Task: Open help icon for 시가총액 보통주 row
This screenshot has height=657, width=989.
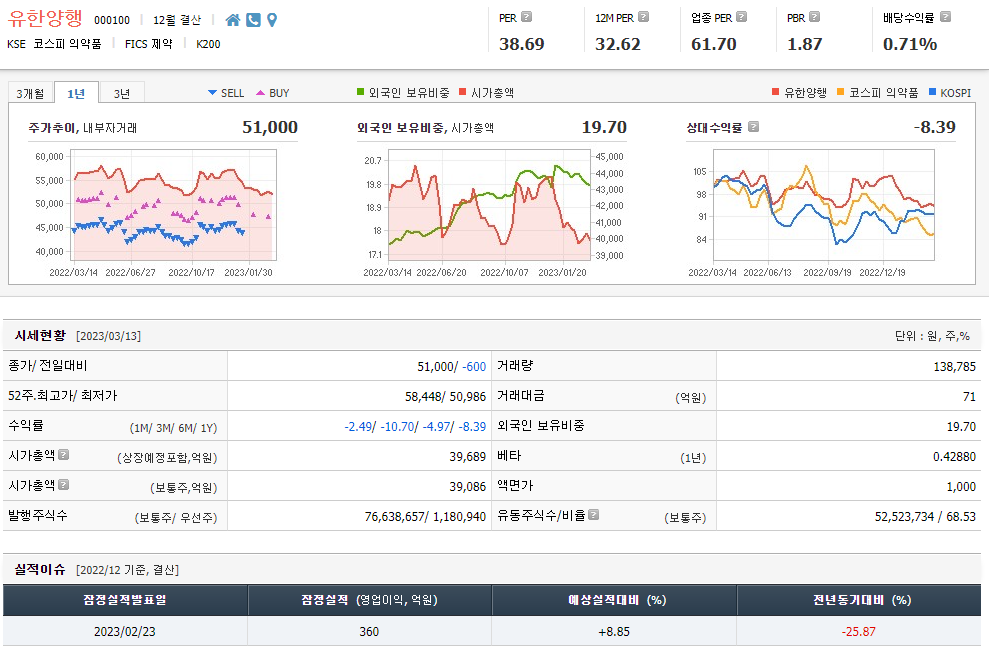Action: pos(64,485)
